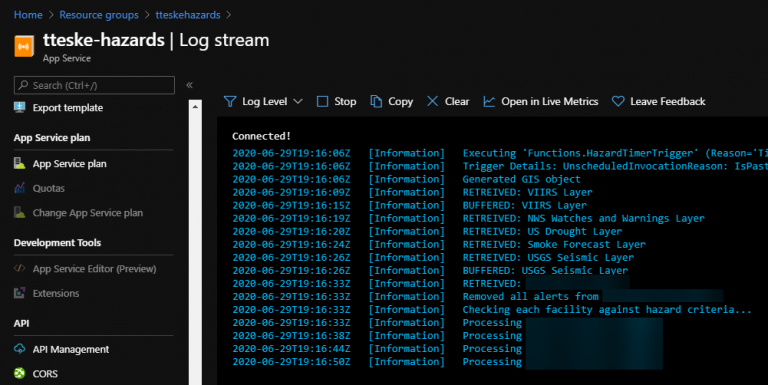The image size is (768, 385).
Task: Click Open in Live Metrics
Action: click(x=550, y=101)
